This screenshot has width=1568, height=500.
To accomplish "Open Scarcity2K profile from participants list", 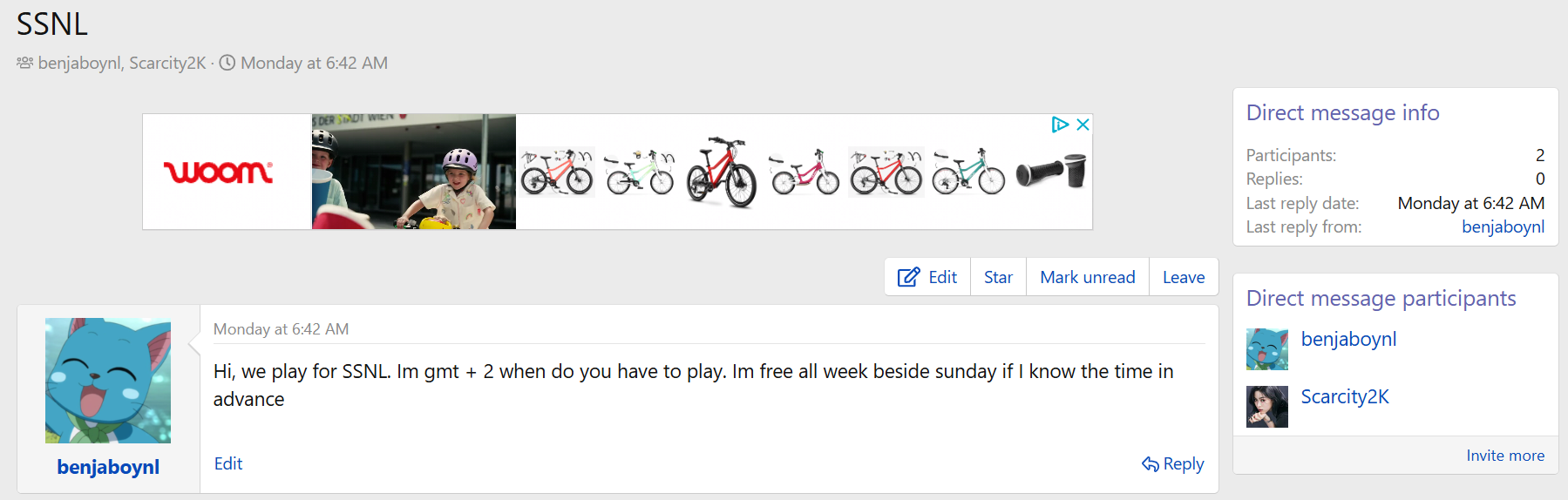I will point(1344,397).
